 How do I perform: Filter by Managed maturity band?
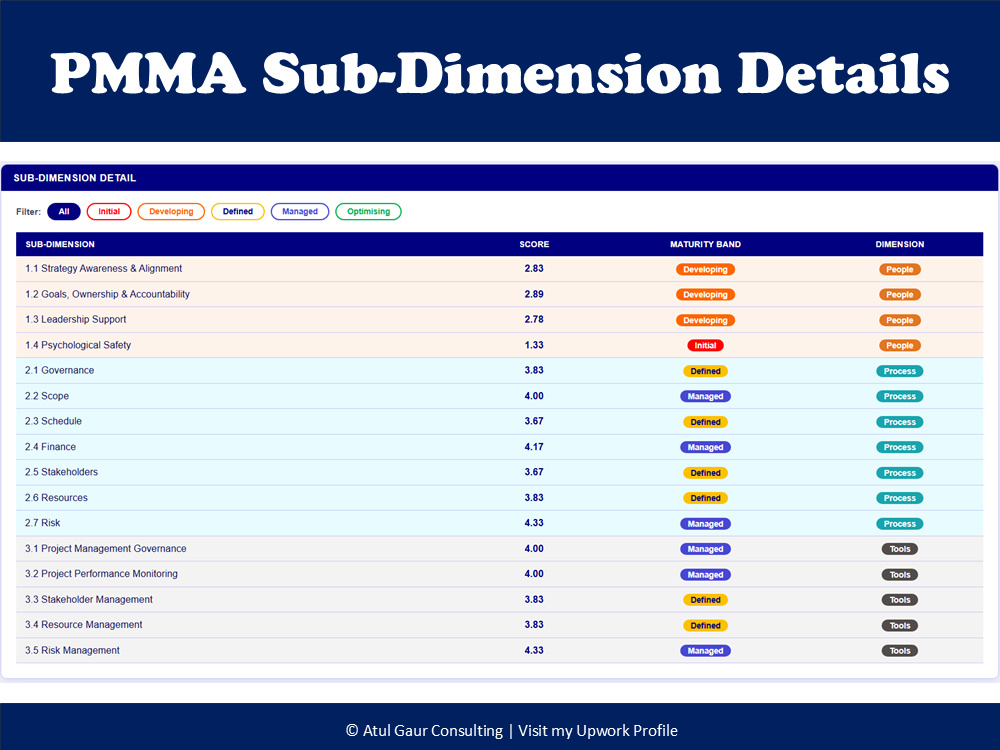point(300,211)
